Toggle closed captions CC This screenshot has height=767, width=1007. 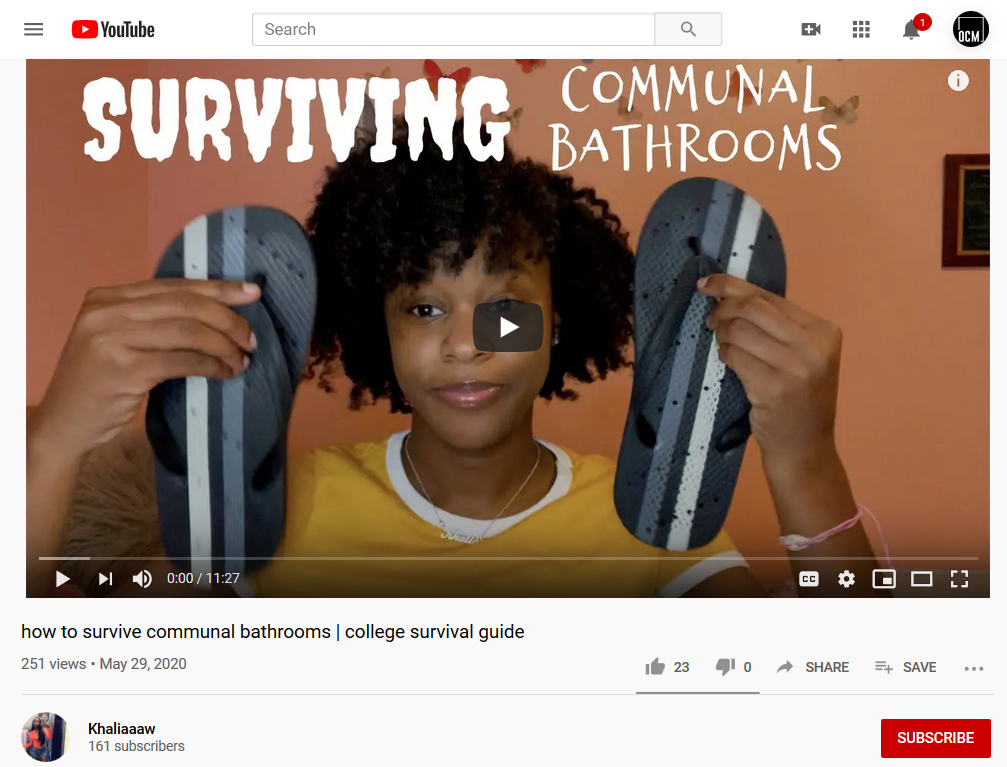809,579
